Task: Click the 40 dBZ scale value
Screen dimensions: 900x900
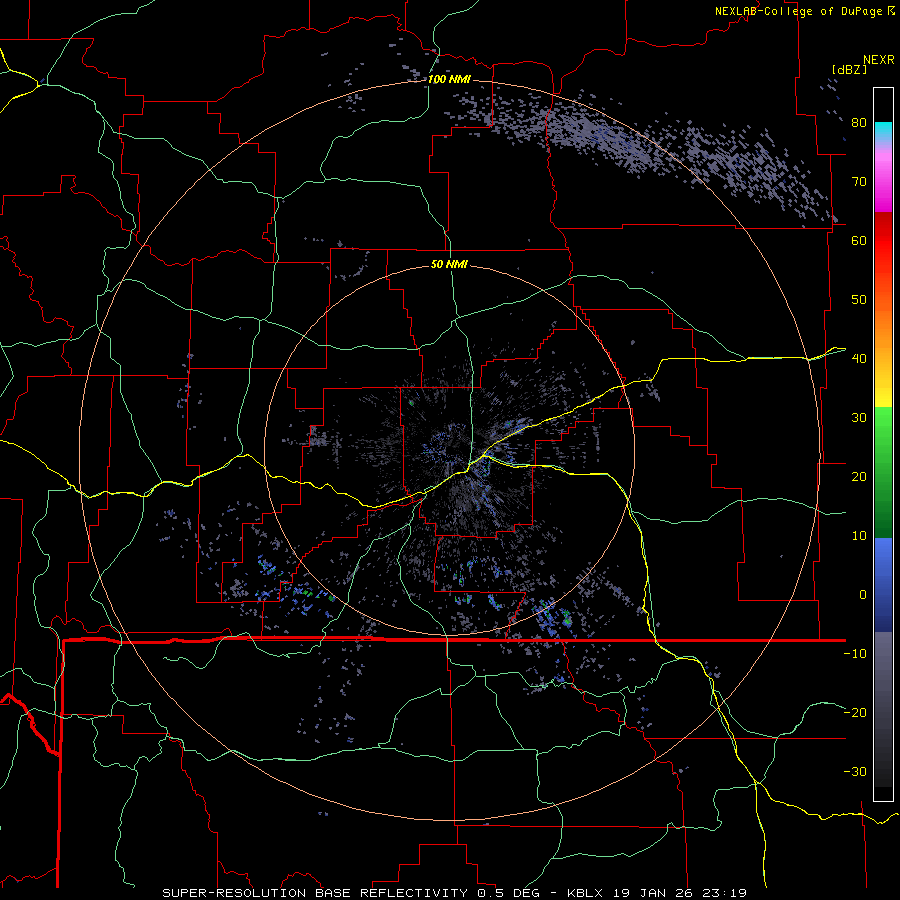Action: [859, 359]
